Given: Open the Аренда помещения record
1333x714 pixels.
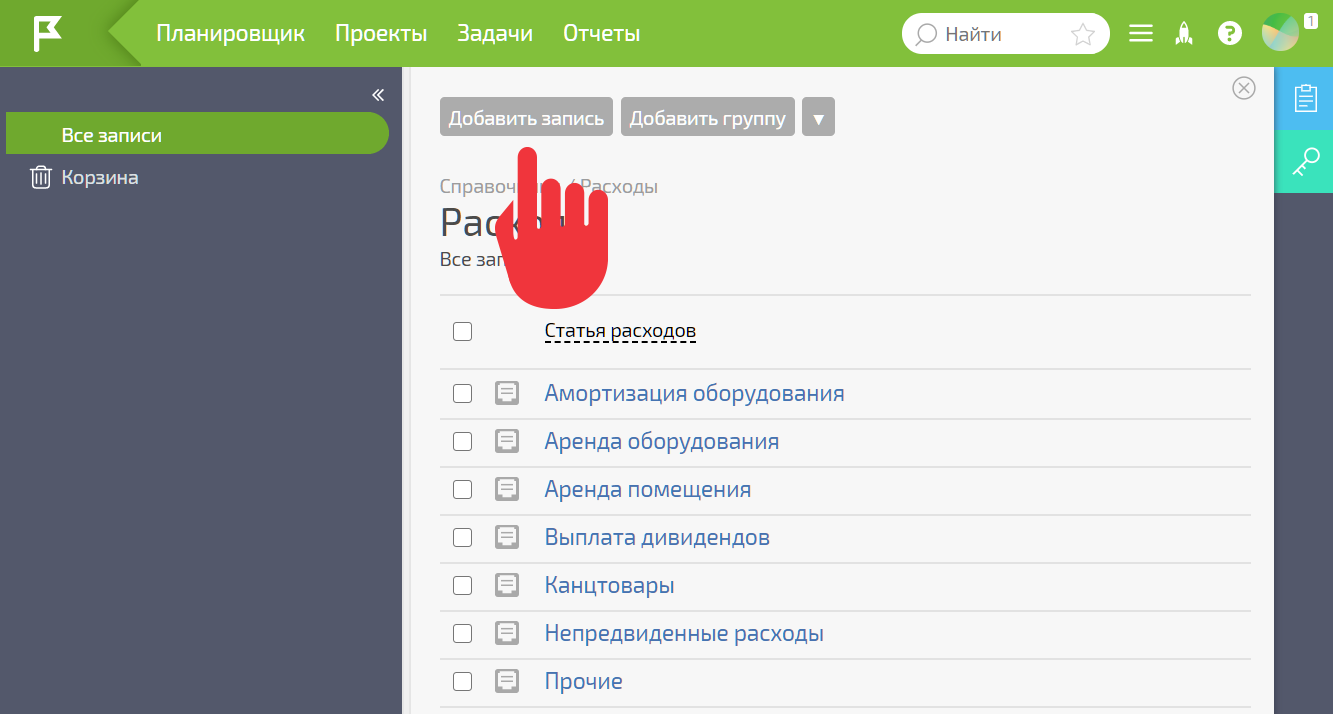Looking at the screenshot, I should point(648,489).
